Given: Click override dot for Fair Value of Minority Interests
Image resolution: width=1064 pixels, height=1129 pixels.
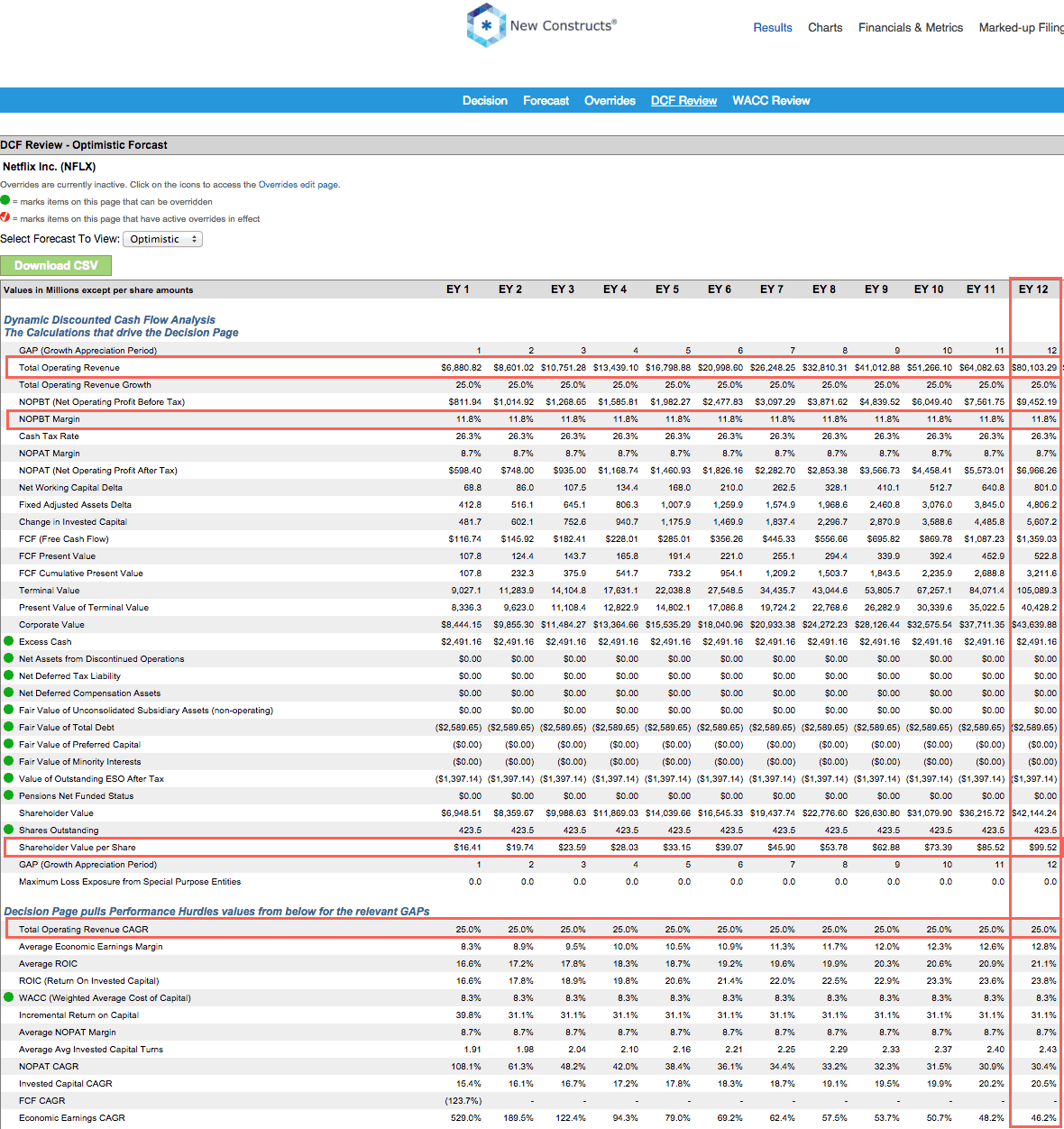Looking at the screenshot, I should coord(9,761).
